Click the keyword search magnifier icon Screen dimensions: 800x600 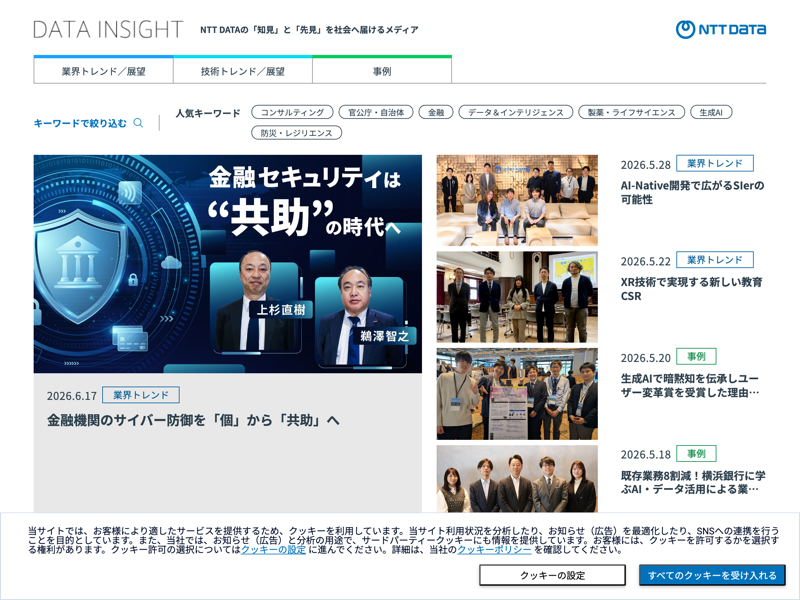click(x=138, y=123)
